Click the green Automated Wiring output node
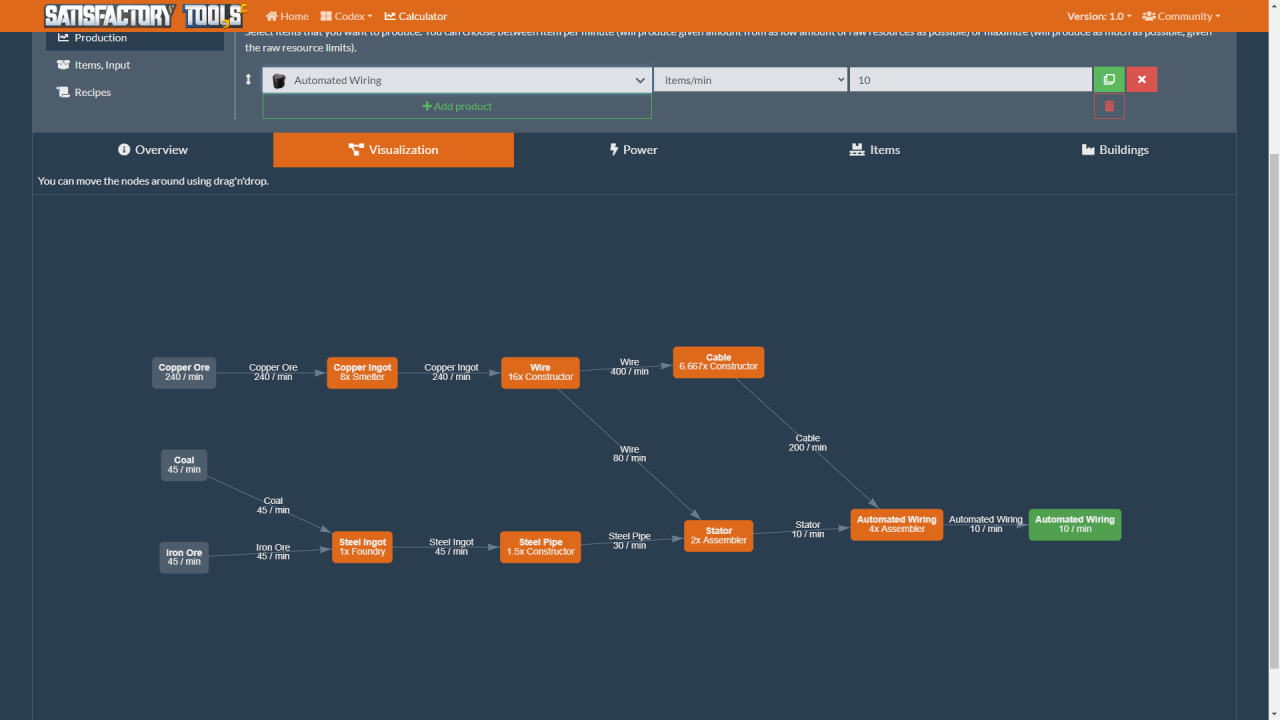The width and height of the screenshot is (1280, 720). point(1074,524)
